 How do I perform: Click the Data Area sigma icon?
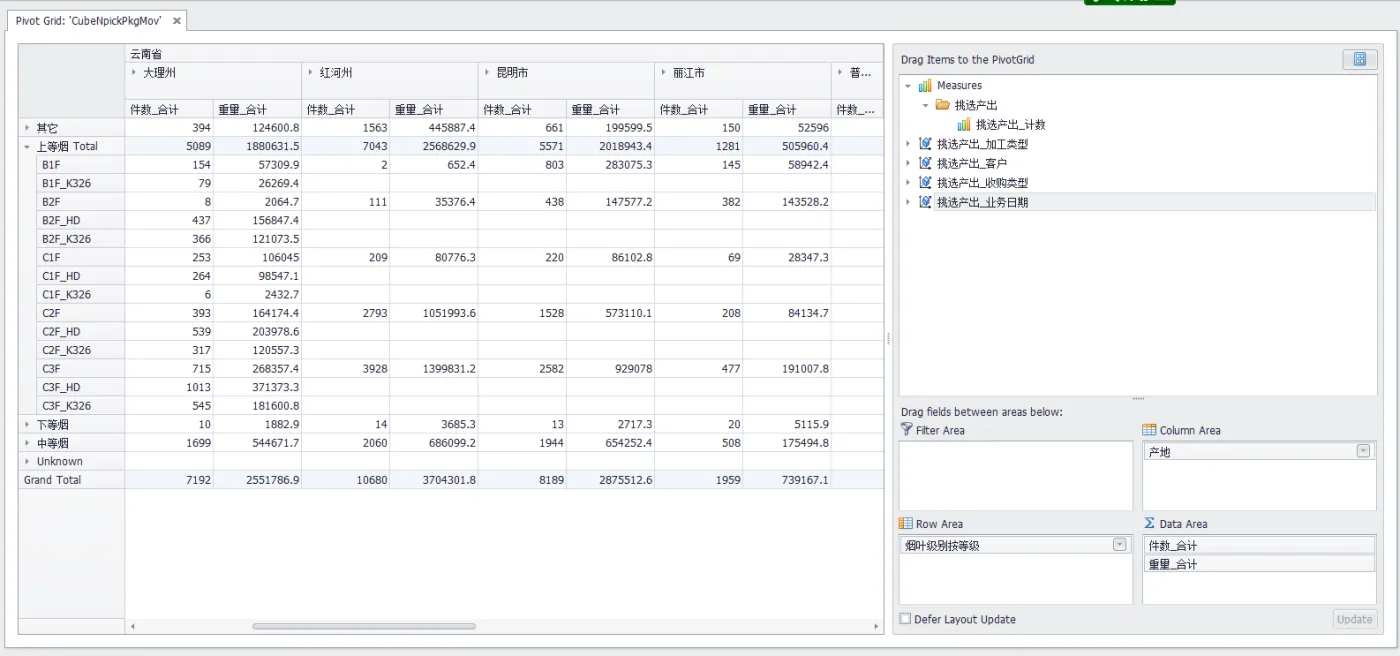click(x=1150, y=523)
